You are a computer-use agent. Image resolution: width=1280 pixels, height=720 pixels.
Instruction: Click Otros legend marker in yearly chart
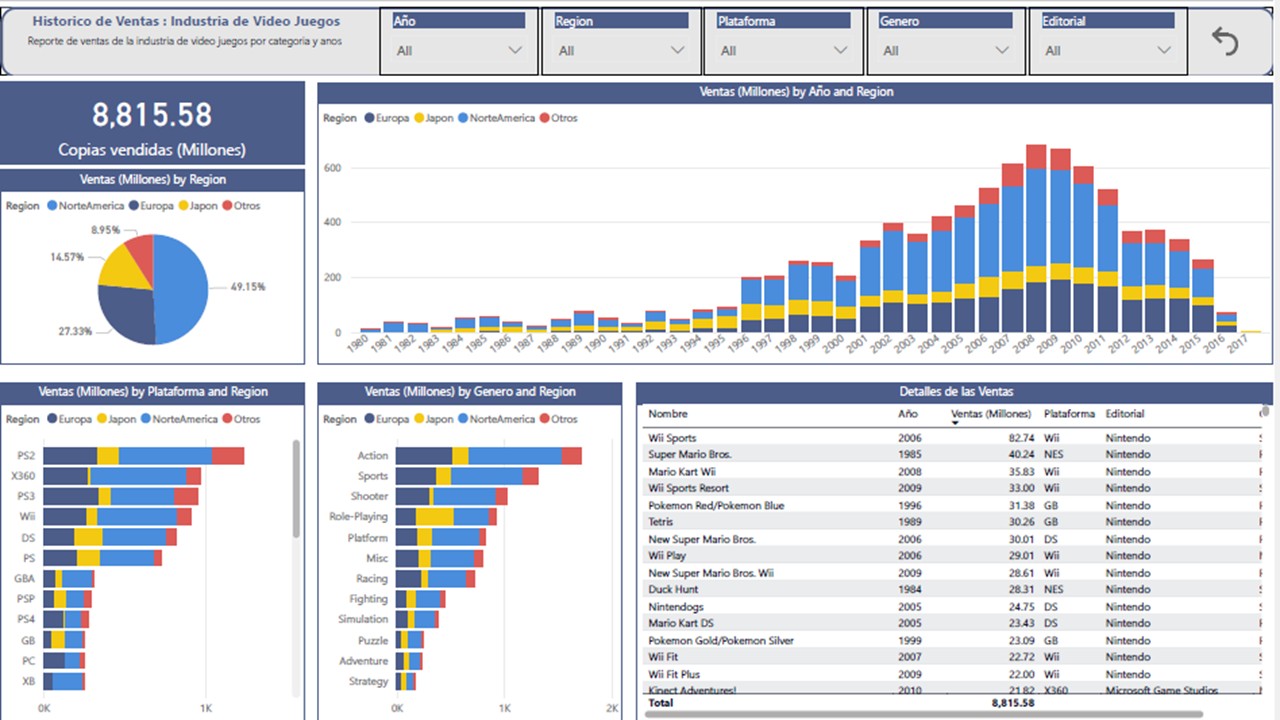(x=544, y=118)
